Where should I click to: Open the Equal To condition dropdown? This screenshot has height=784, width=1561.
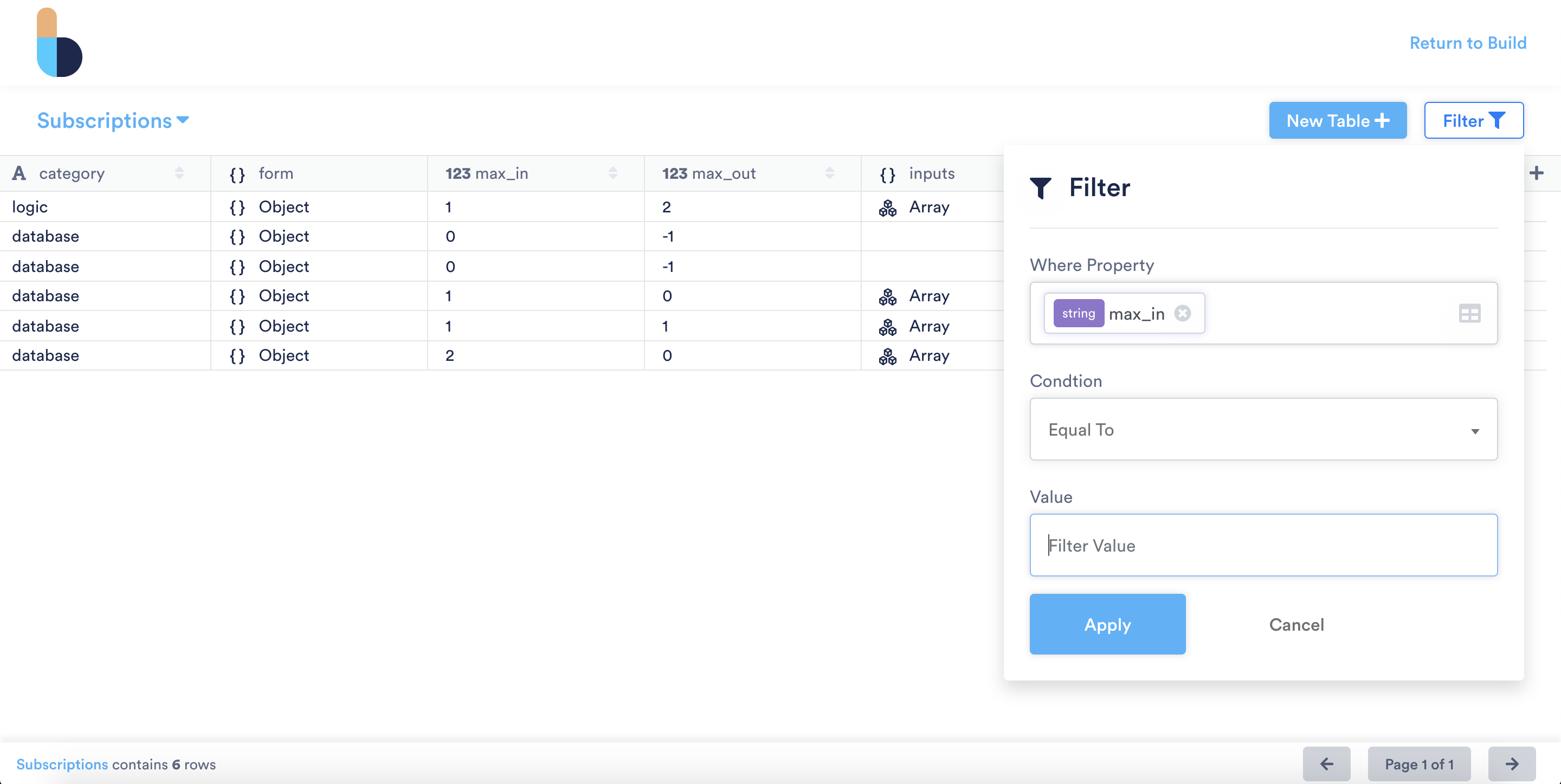[x=1263, y=430]
